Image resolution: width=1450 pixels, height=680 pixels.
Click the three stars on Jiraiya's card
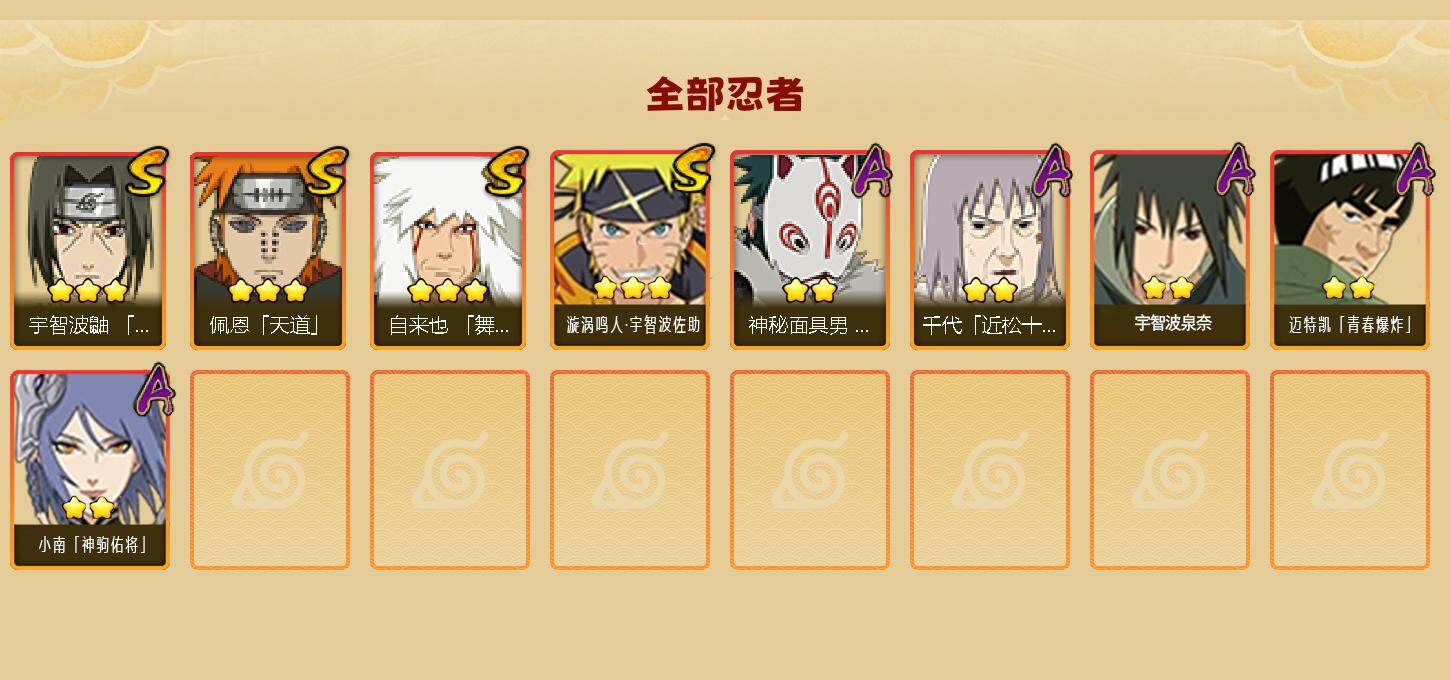click(x=447, y=291)
